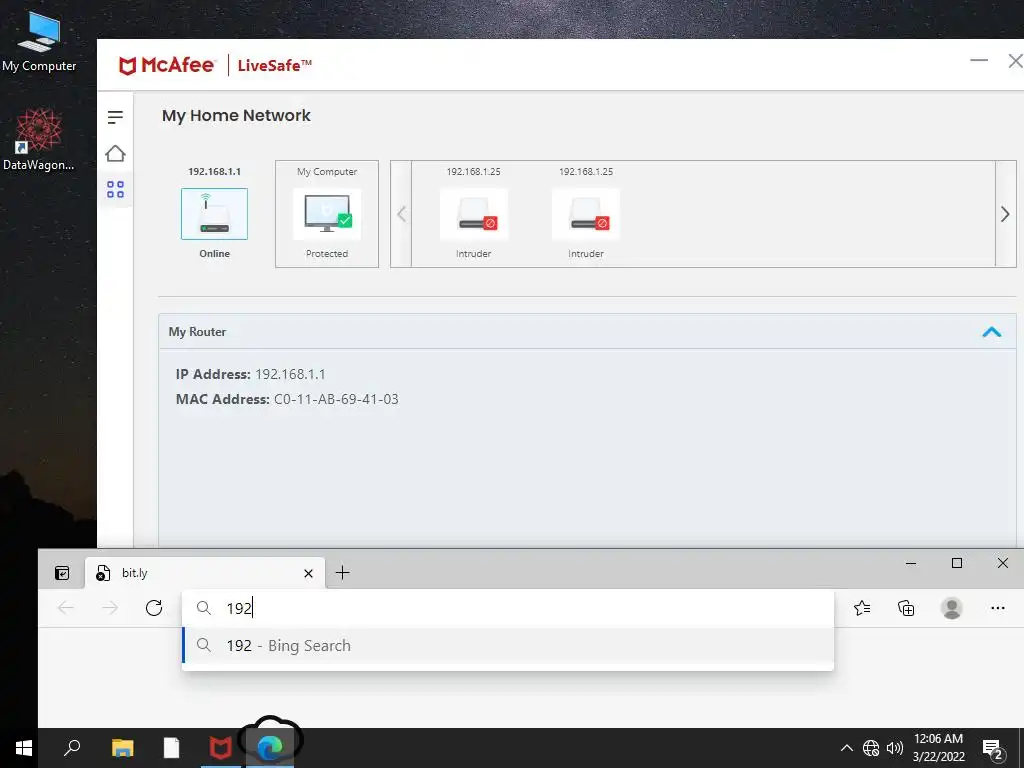Close the bit.ly tab
Image resolution: width=1024 pixels, height=768 pixels.
[x=308, y=573]
